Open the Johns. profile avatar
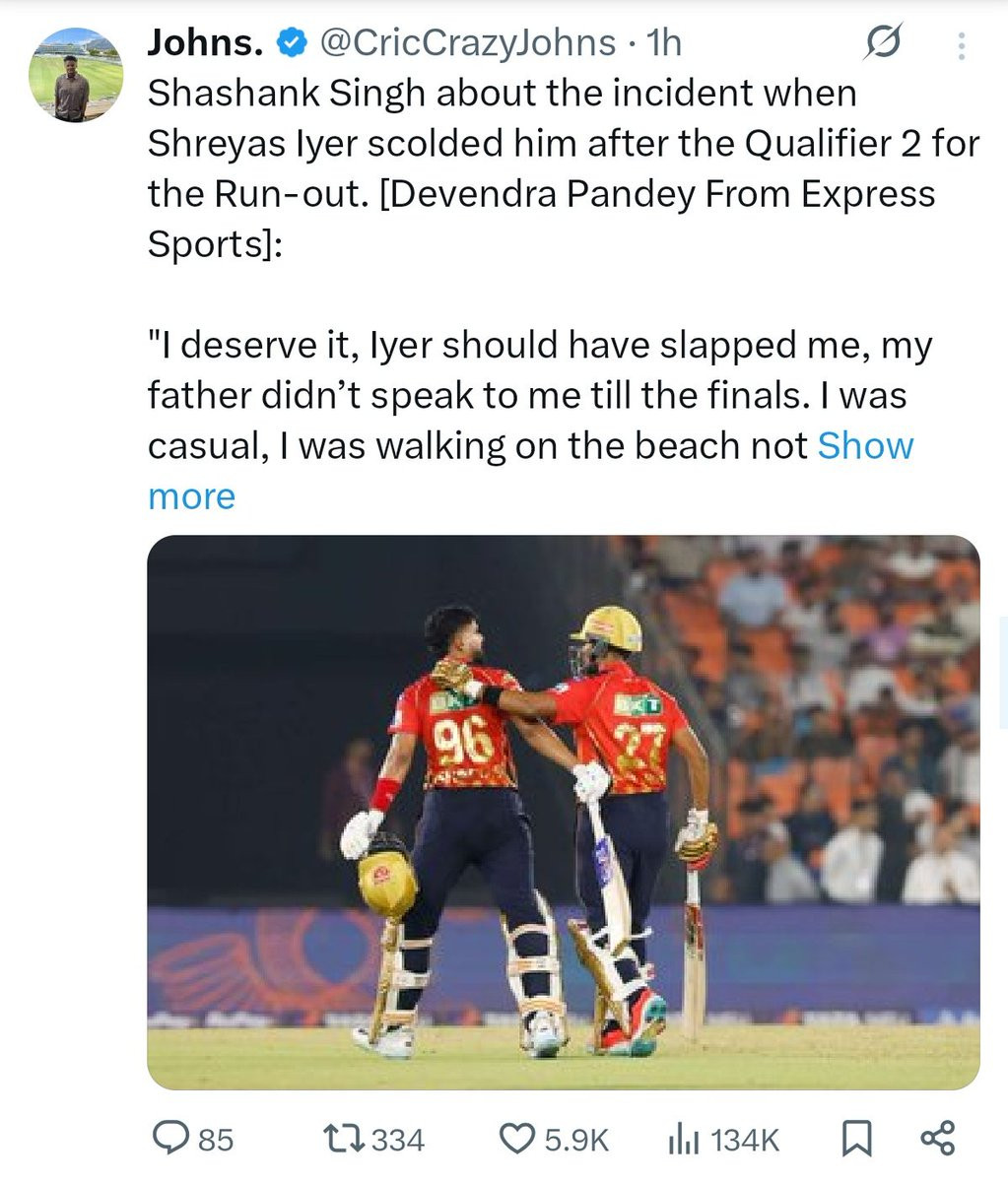Viewport: 1008px width, 1182px height. click(73, 75)
